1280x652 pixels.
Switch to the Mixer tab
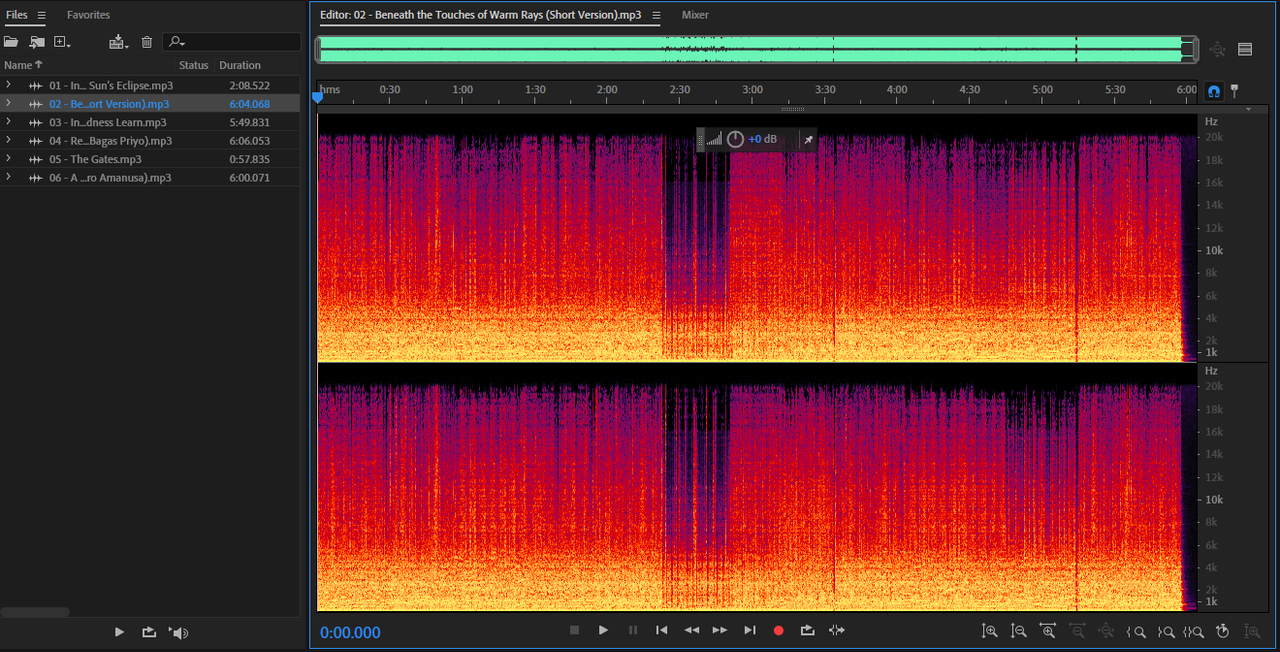click(x=695, y=15)
